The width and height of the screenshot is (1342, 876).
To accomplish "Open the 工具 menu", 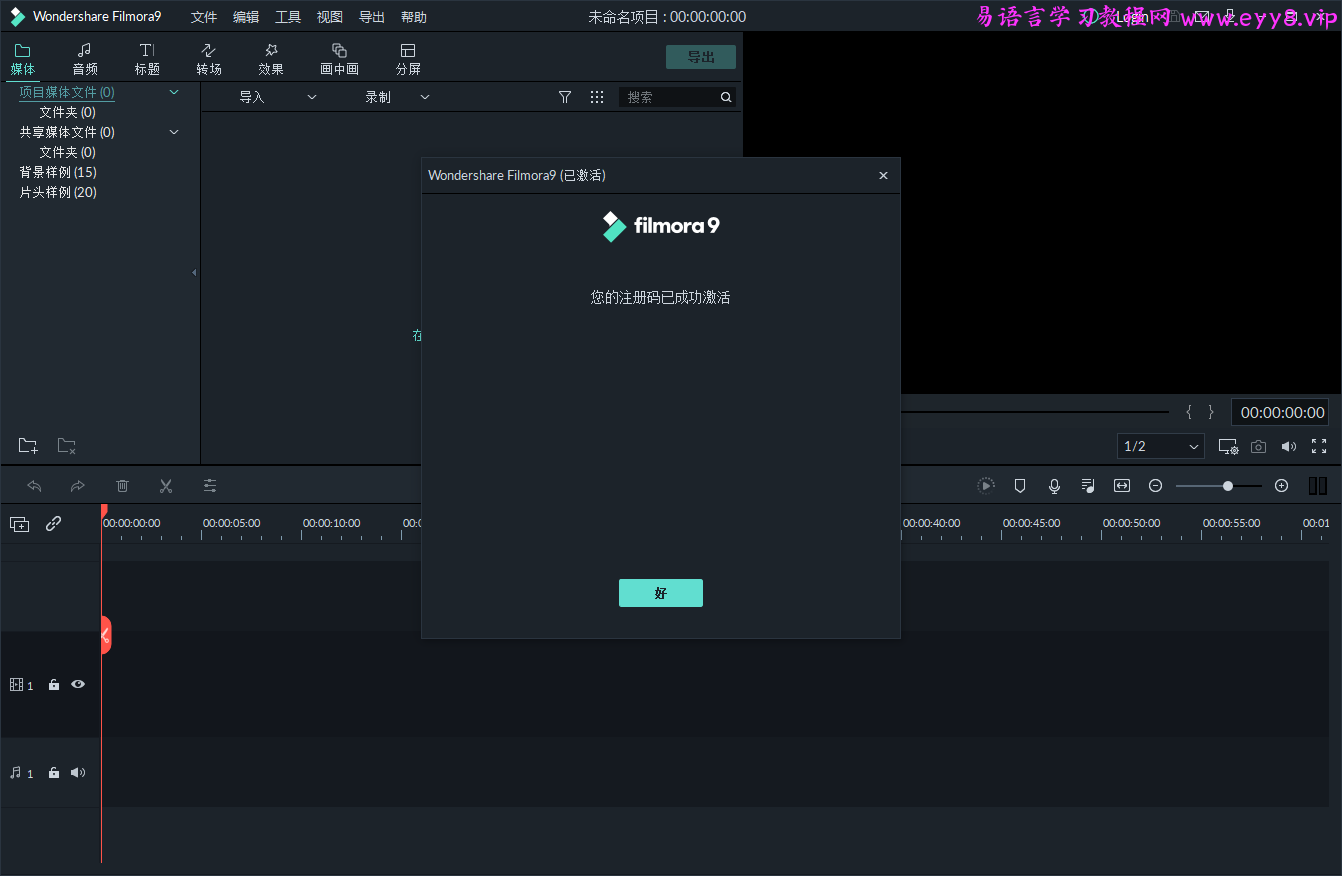I will coord(288,17).
